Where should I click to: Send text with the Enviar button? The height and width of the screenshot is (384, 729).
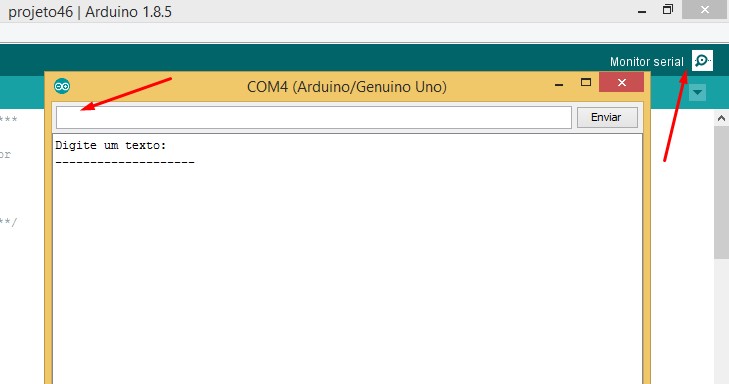(607, 117)
